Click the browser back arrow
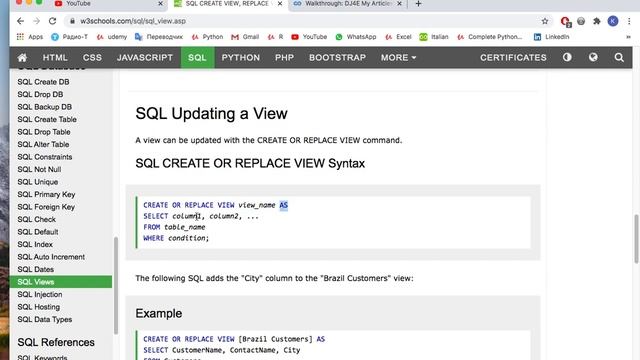Screen dimensions: 640x360 (x=20, y=21)
